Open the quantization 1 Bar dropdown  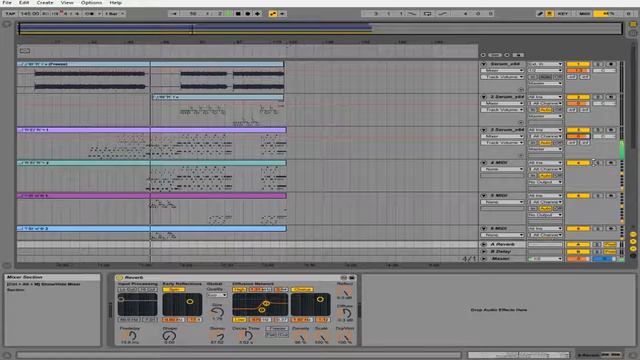tap(114, 13)
